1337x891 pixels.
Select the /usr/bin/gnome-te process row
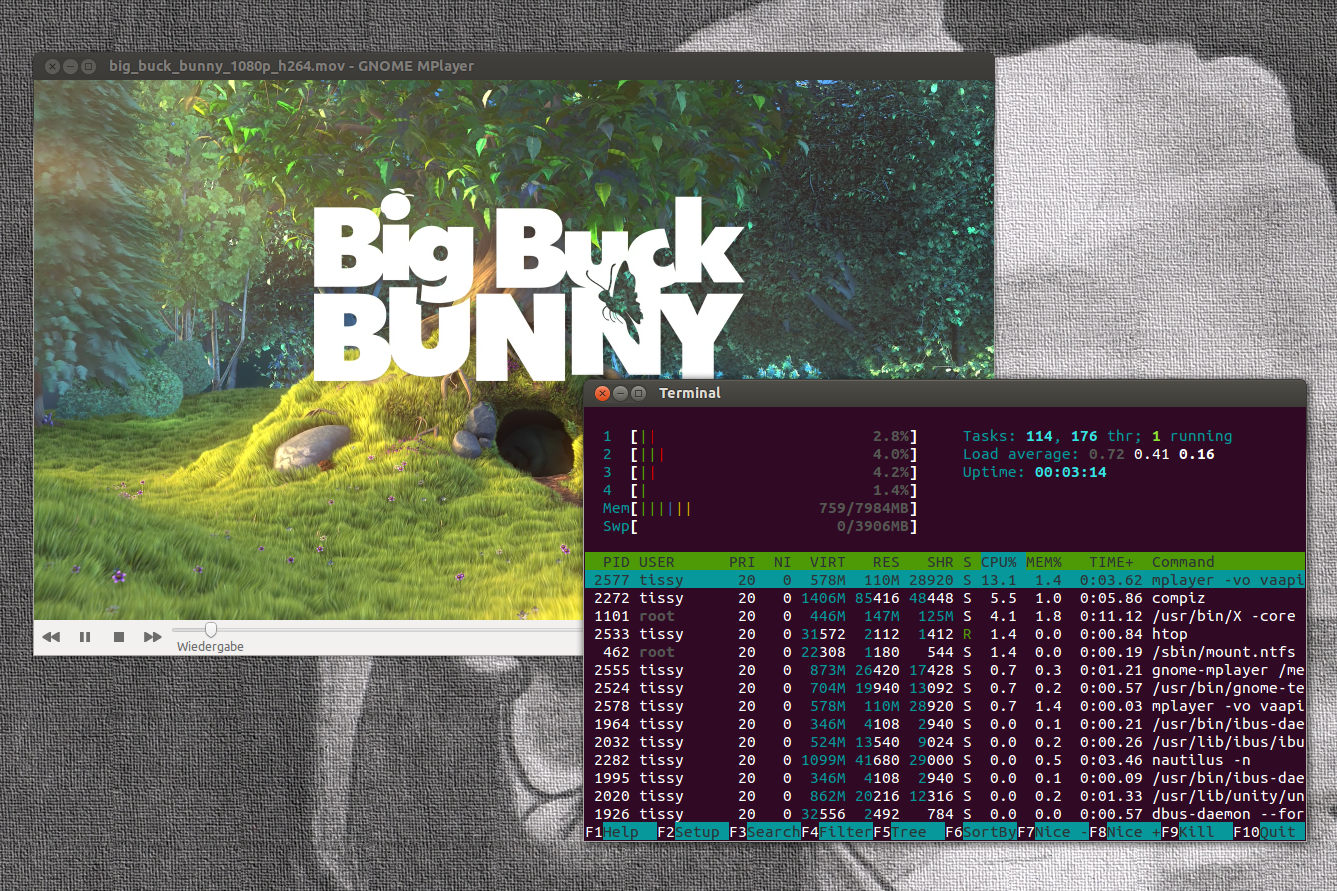(x=945, y=688)
